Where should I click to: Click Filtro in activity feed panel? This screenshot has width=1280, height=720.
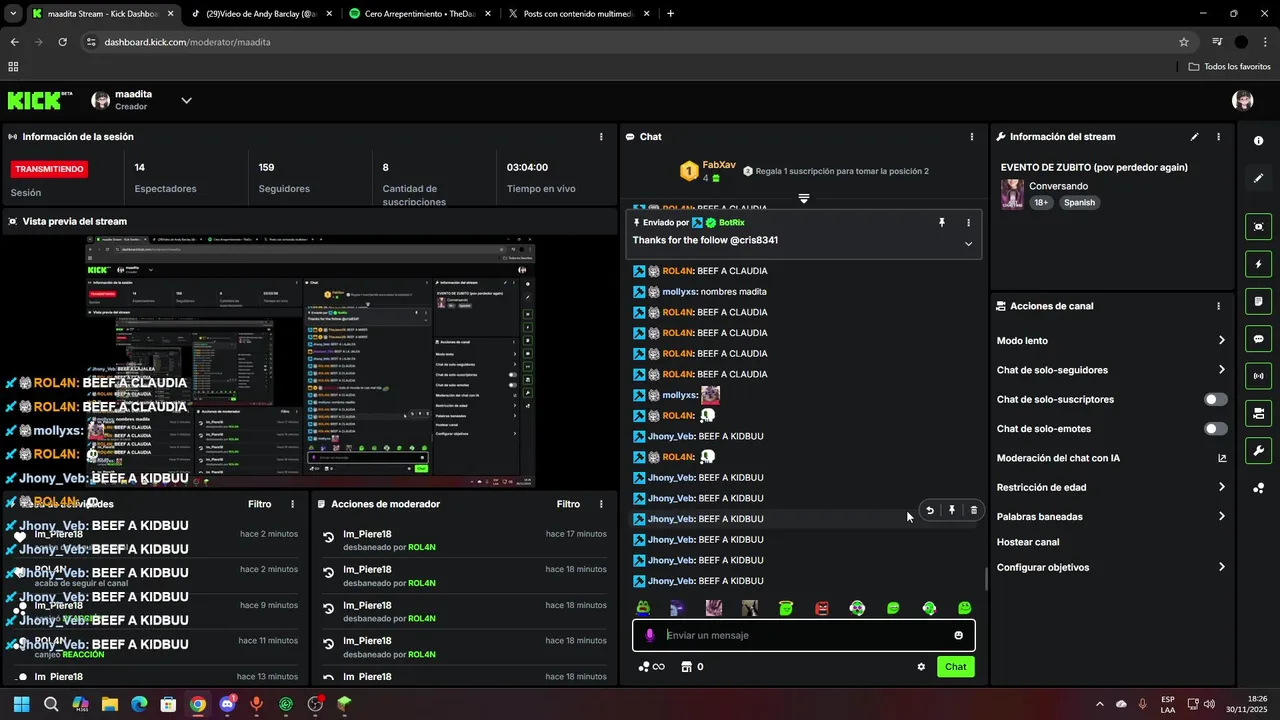pyautogui.click(x=259, y=504)
